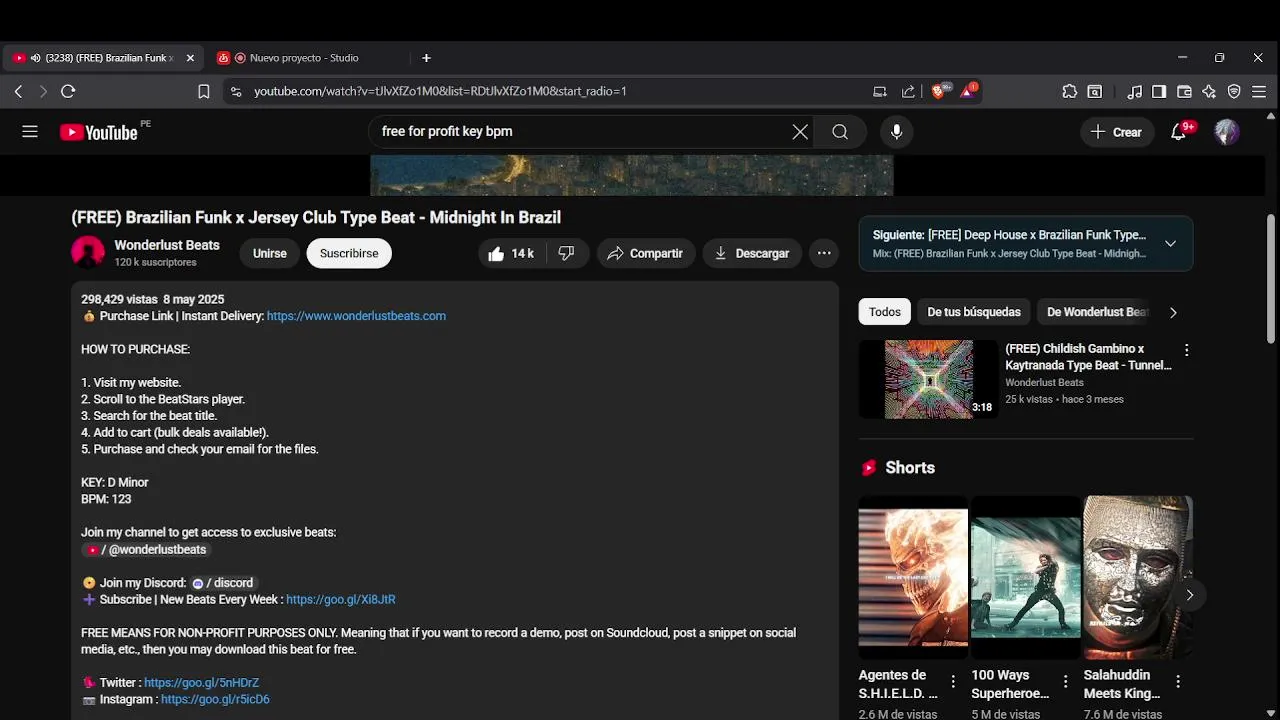The image size is (1280, 720).
Task: Start voice search with the microphone
Action: (x=896, y=131)
